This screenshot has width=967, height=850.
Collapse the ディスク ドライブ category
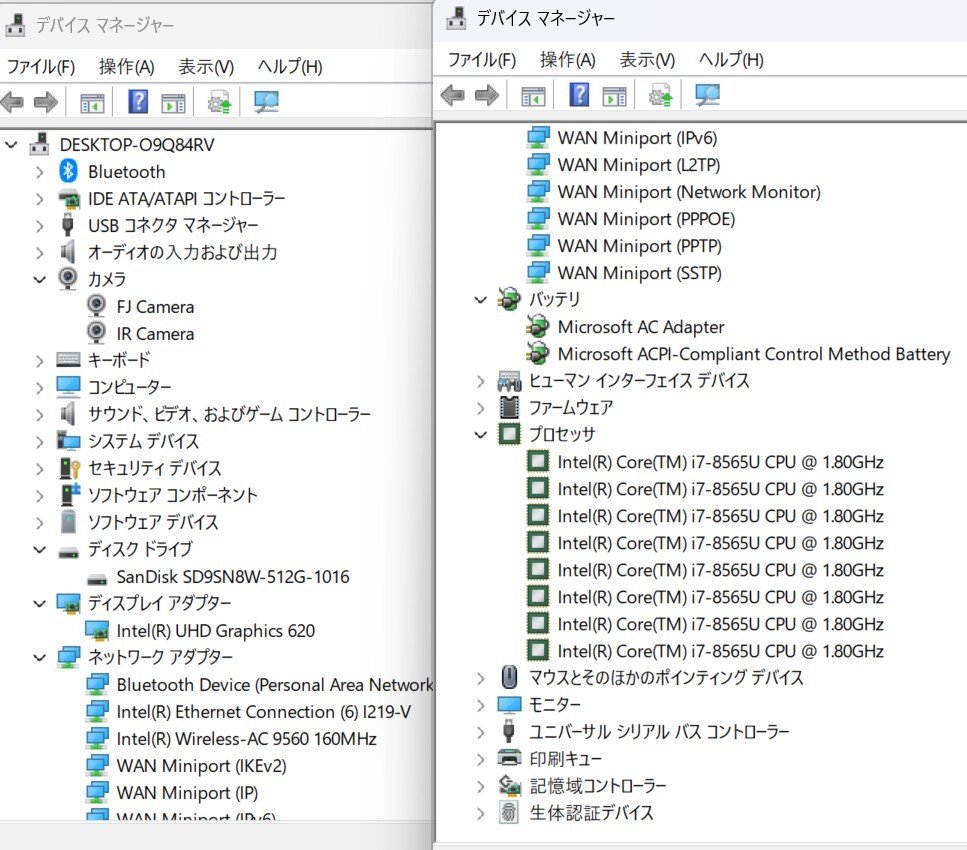click(40, 550)
